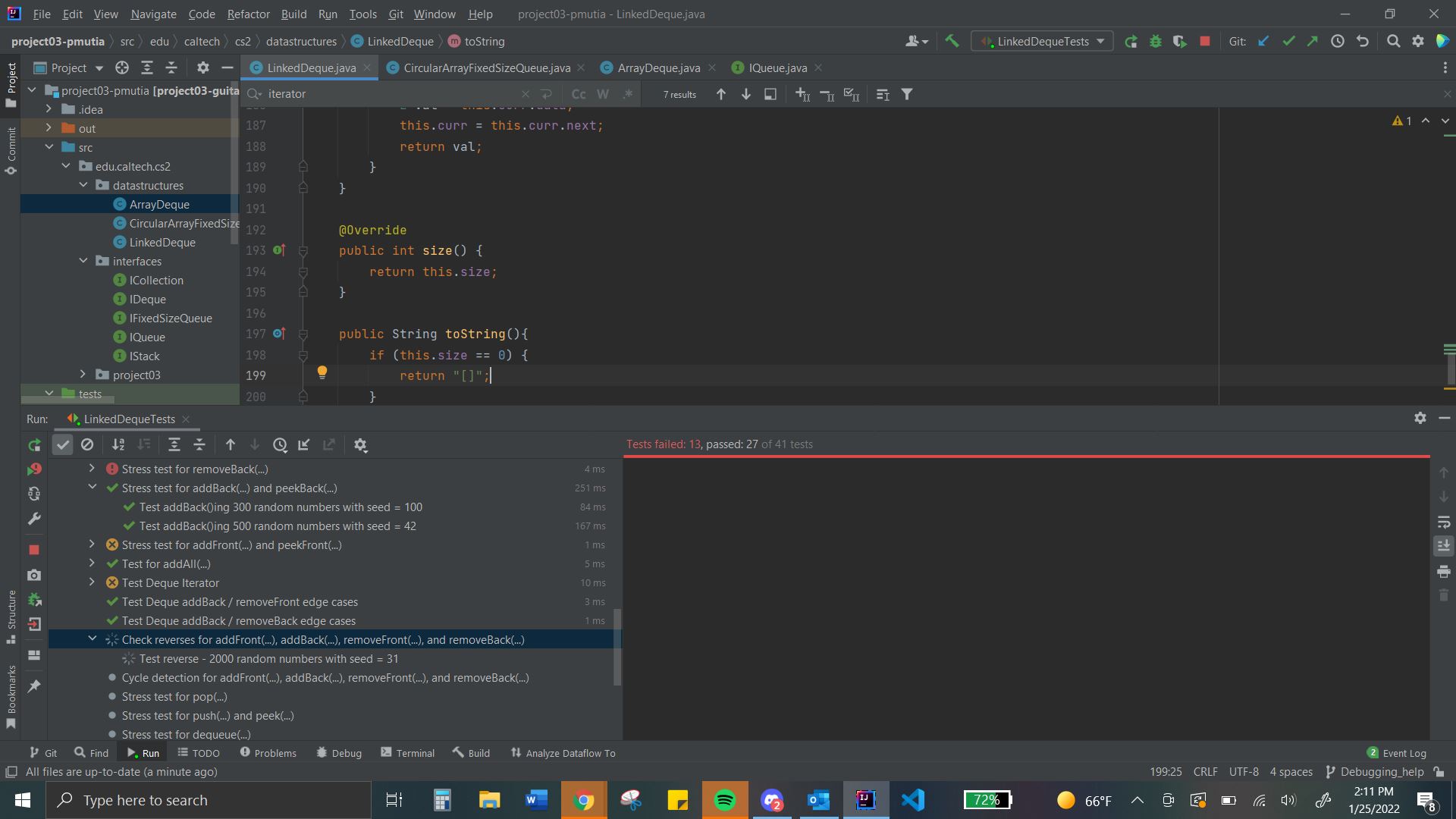Viewport: 1456px width, 819px height.
Task: Click Git update project arrow icon
Action: click(1263, 42)
